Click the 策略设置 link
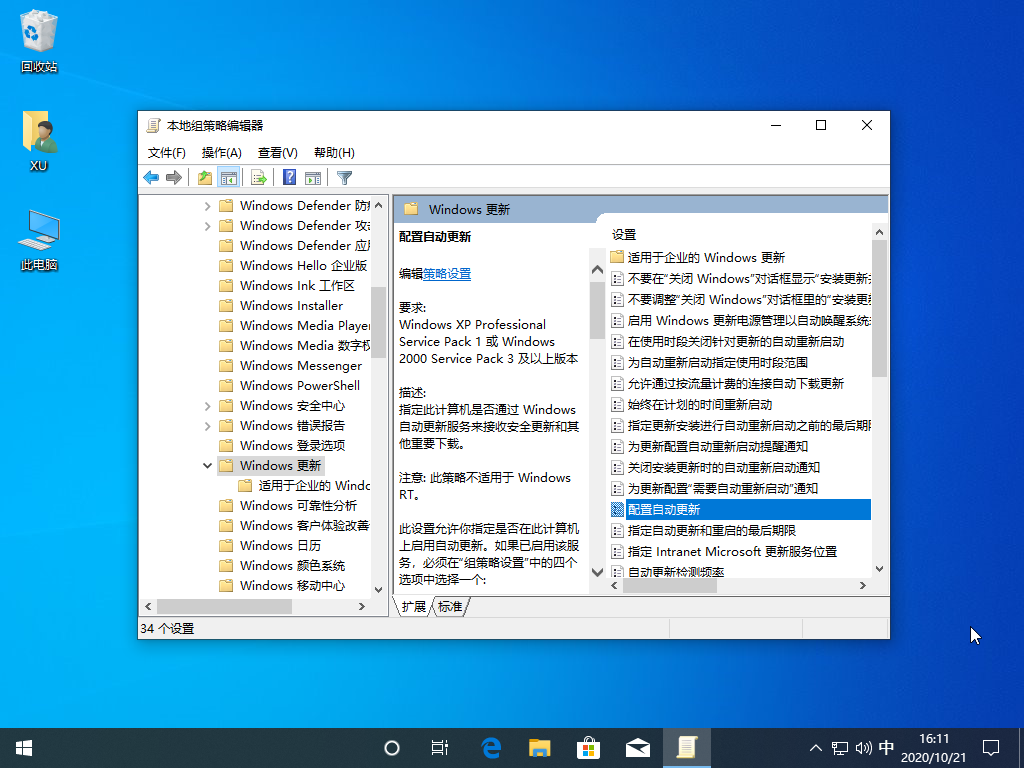Screen dimensions: 1024x768 click(x=447, y=274)
